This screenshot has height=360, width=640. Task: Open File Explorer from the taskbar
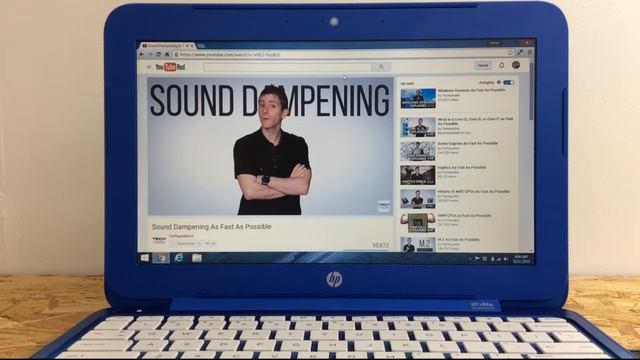[197, 258]
